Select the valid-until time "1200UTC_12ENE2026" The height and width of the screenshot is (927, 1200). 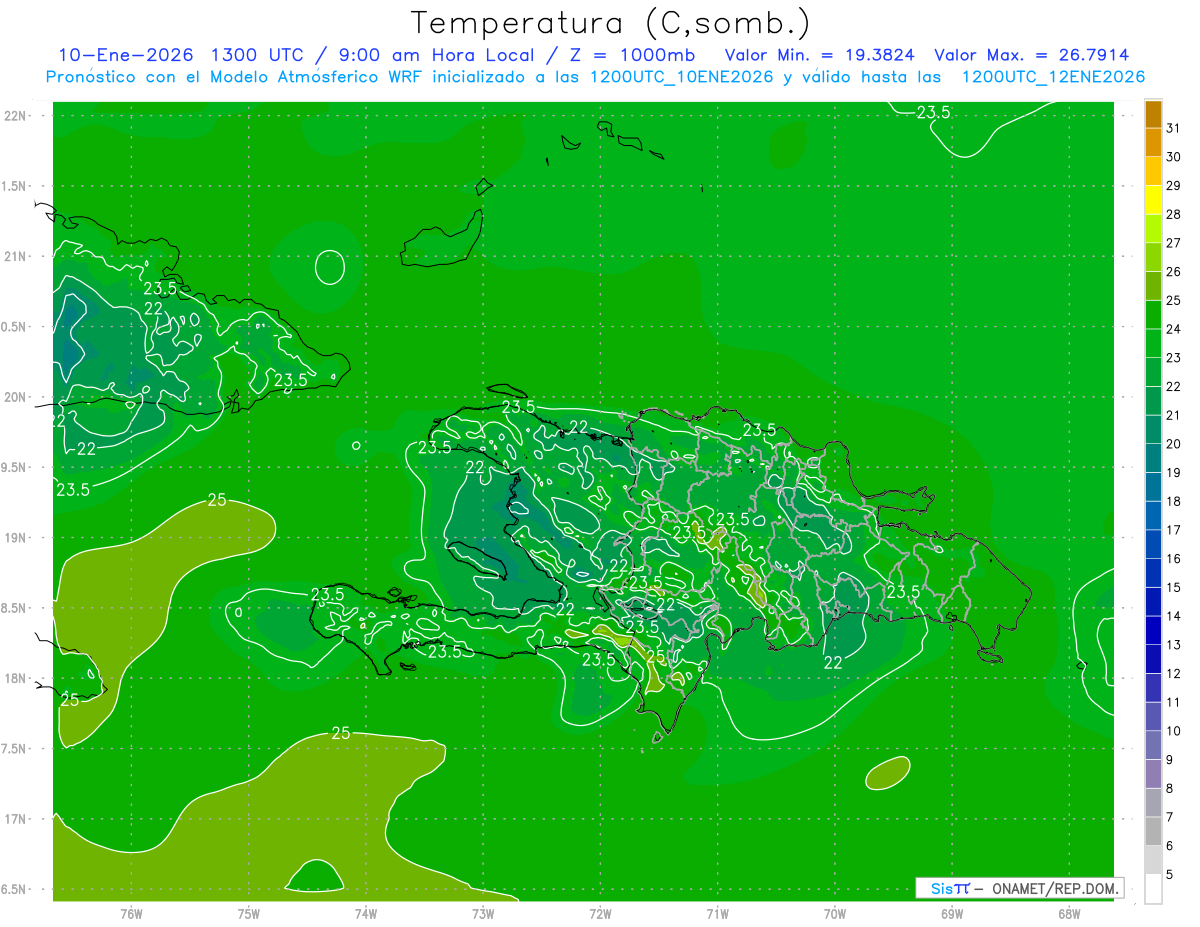(x=1053, y=77)
